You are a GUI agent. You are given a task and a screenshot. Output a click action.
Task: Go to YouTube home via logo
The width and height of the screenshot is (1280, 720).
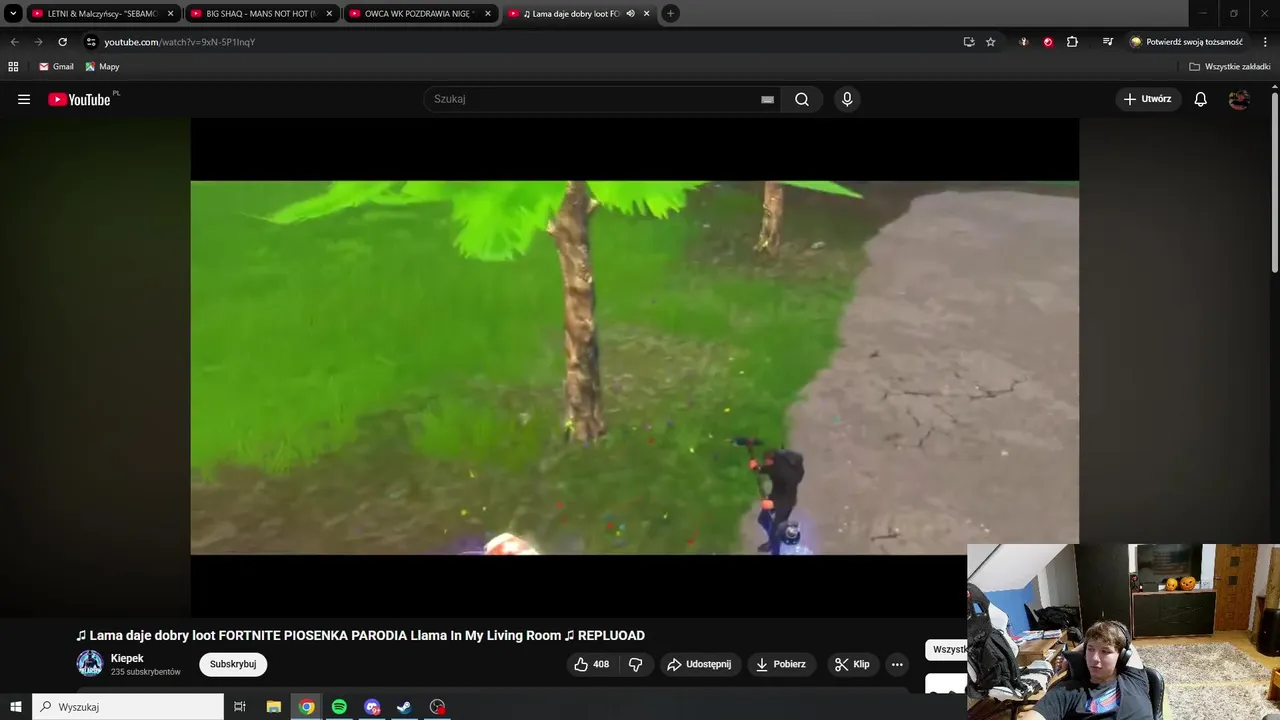pos(79,99)
